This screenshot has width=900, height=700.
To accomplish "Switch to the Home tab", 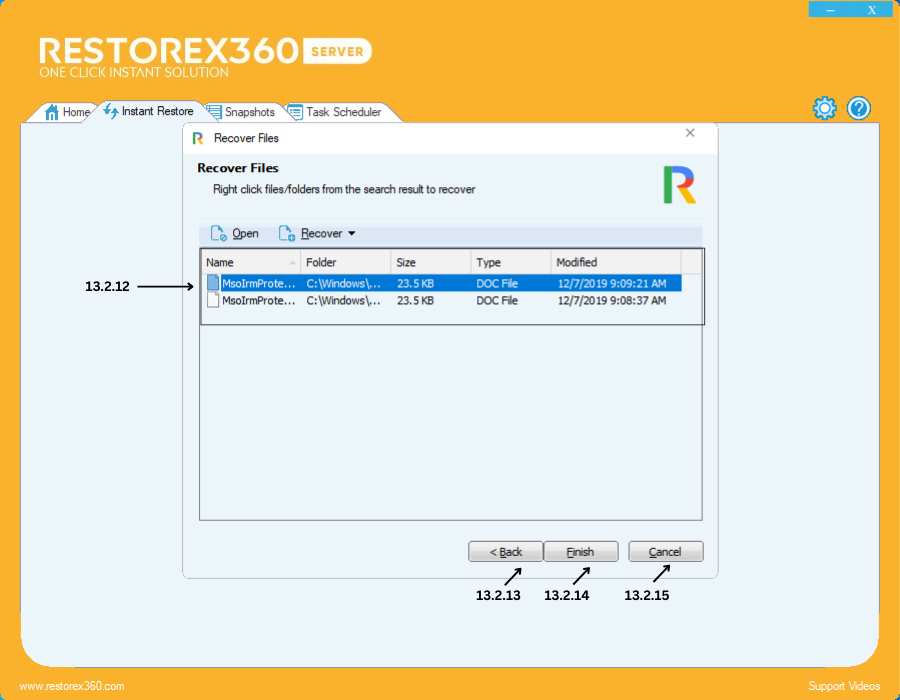I will (67, 112).
